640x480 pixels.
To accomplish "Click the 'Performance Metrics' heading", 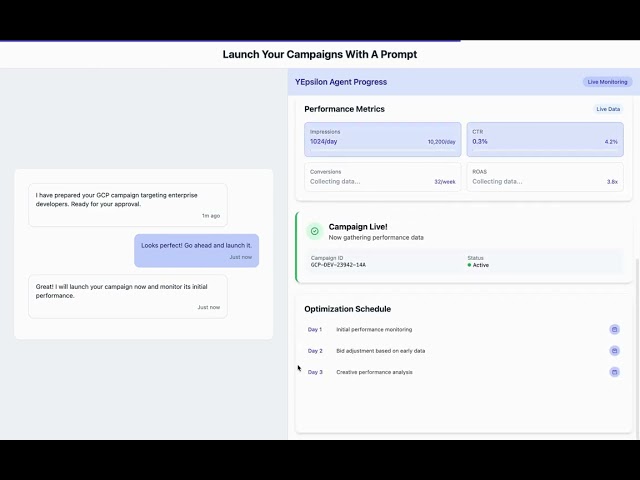I will pos(344,109).
